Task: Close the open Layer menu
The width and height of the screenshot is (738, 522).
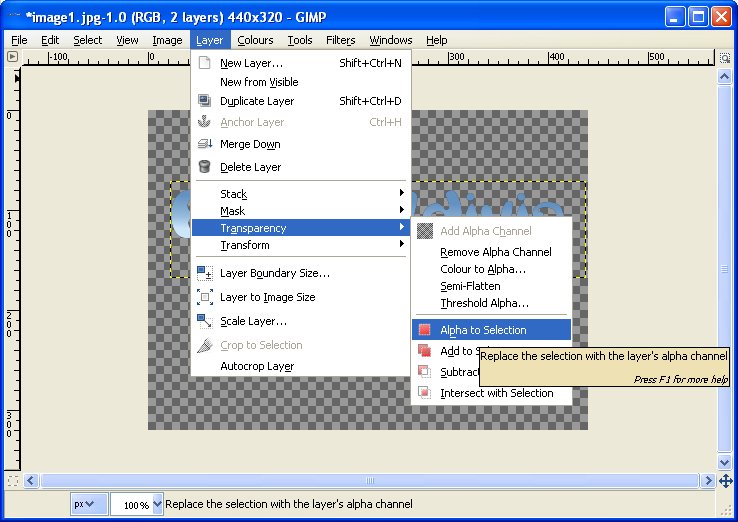Action: [210, 40]
